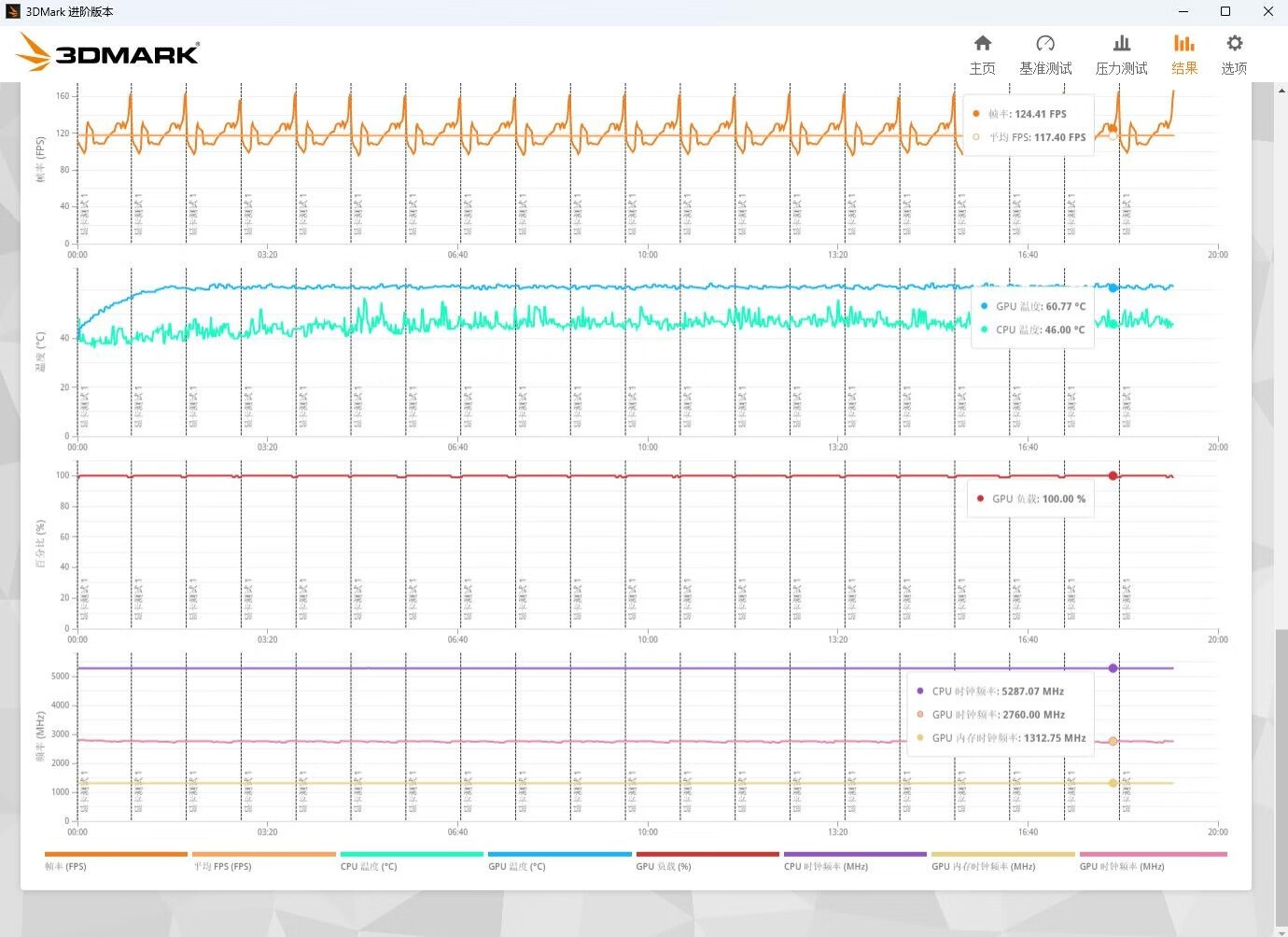
Task: Toggle the CPU 温度 legend series
Action: tap(412, 860)
